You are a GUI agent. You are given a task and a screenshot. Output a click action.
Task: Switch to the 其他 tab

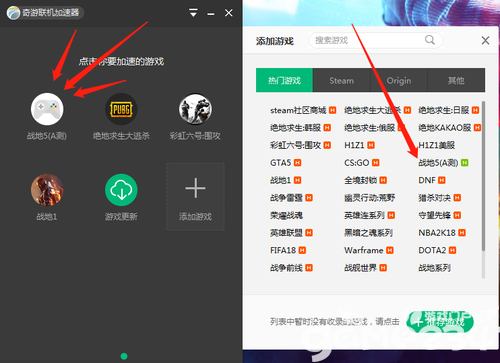tap(456, 80)
